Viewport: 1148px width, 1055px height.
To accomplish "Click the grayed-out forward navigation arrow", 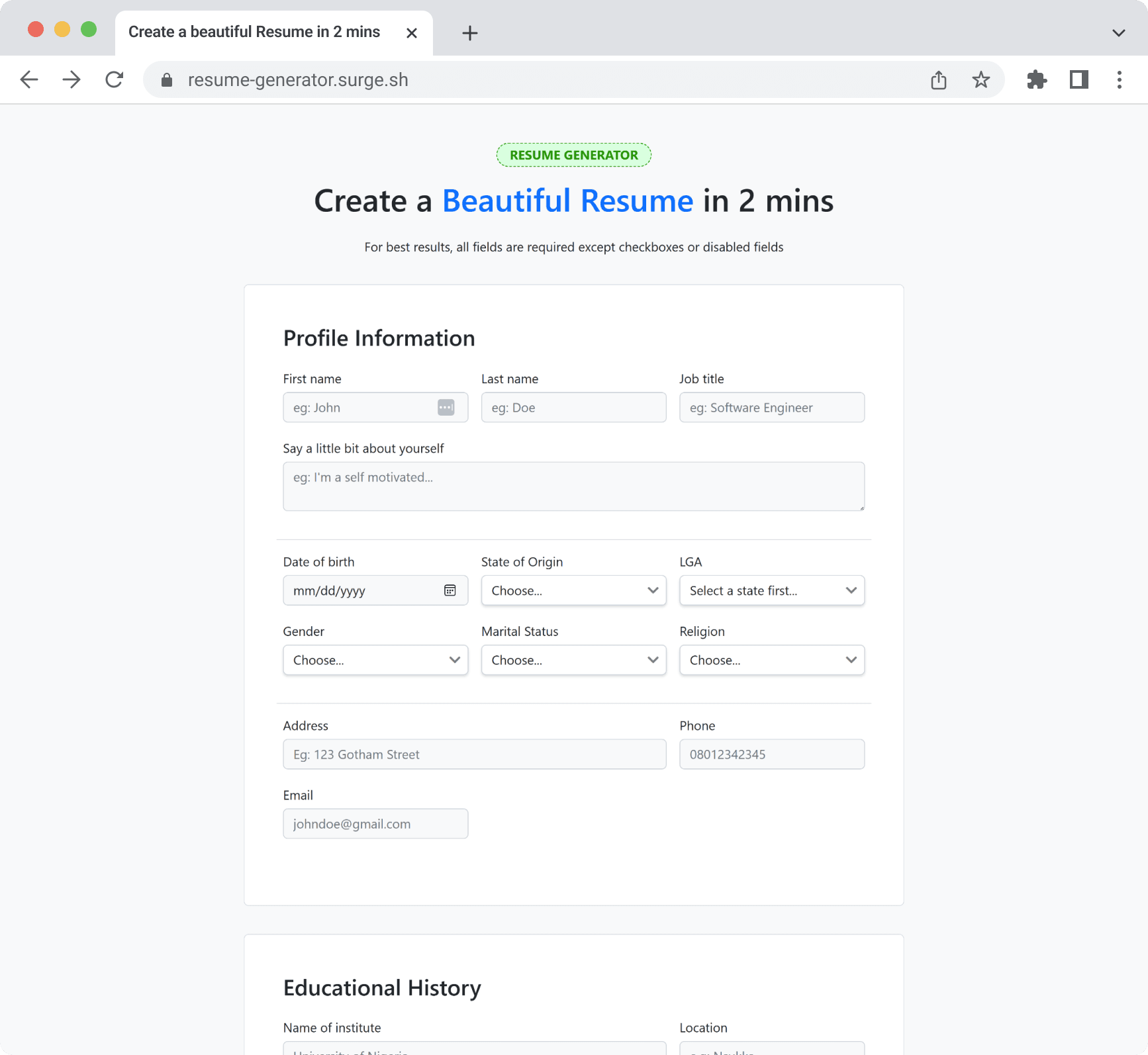I will (x=72, y=79).
